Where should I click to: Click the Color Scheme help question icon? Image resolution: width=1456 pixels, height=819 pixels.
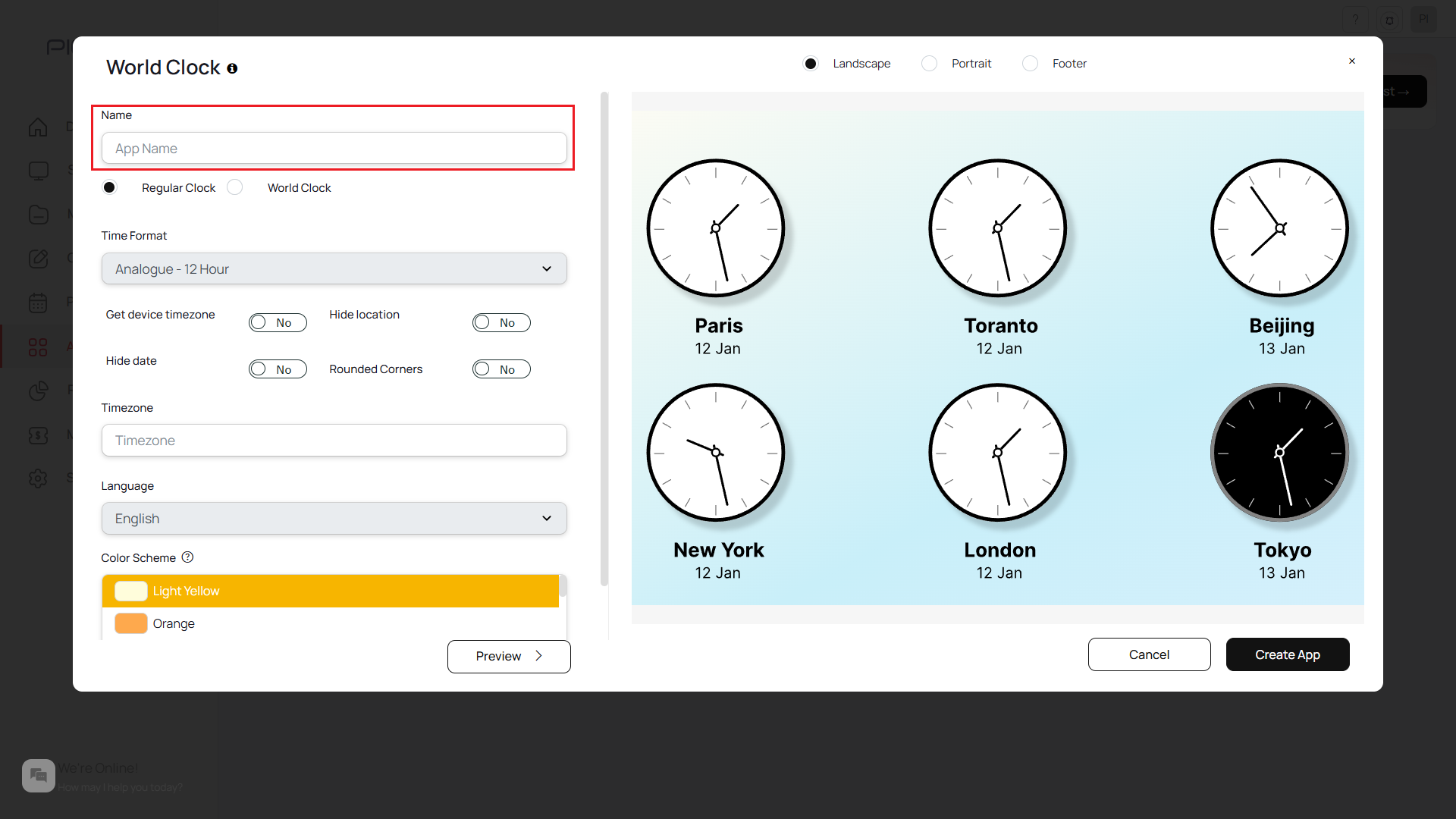pyautogui.click(x=187, y=557)
